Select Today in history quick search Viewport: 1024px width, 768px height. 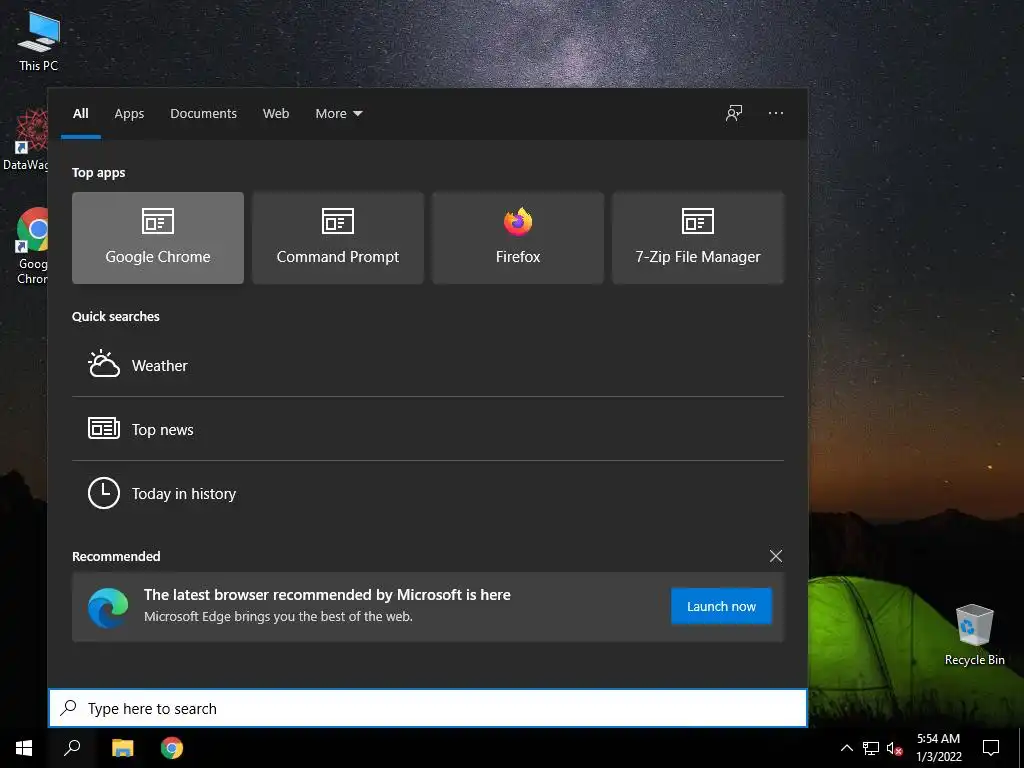(x=428, y=493)
